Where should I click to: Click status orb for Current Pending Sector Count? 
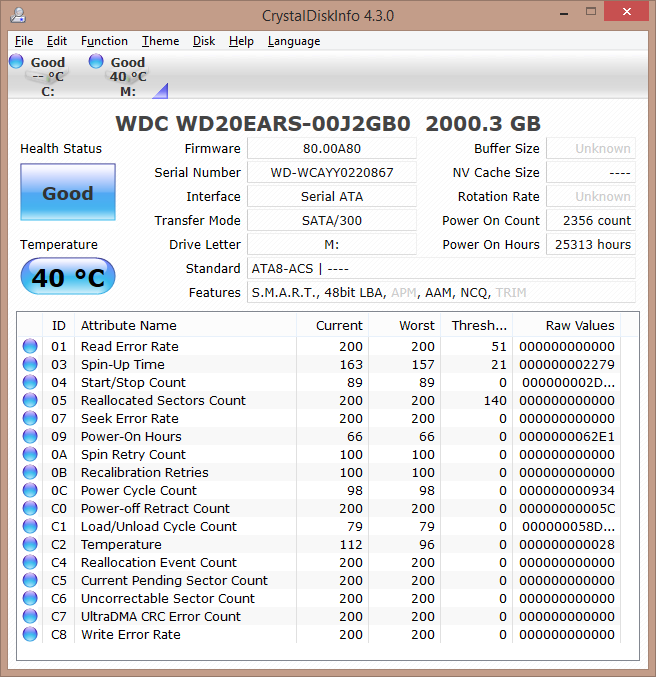pyautogui.click(x=30, y=580)
